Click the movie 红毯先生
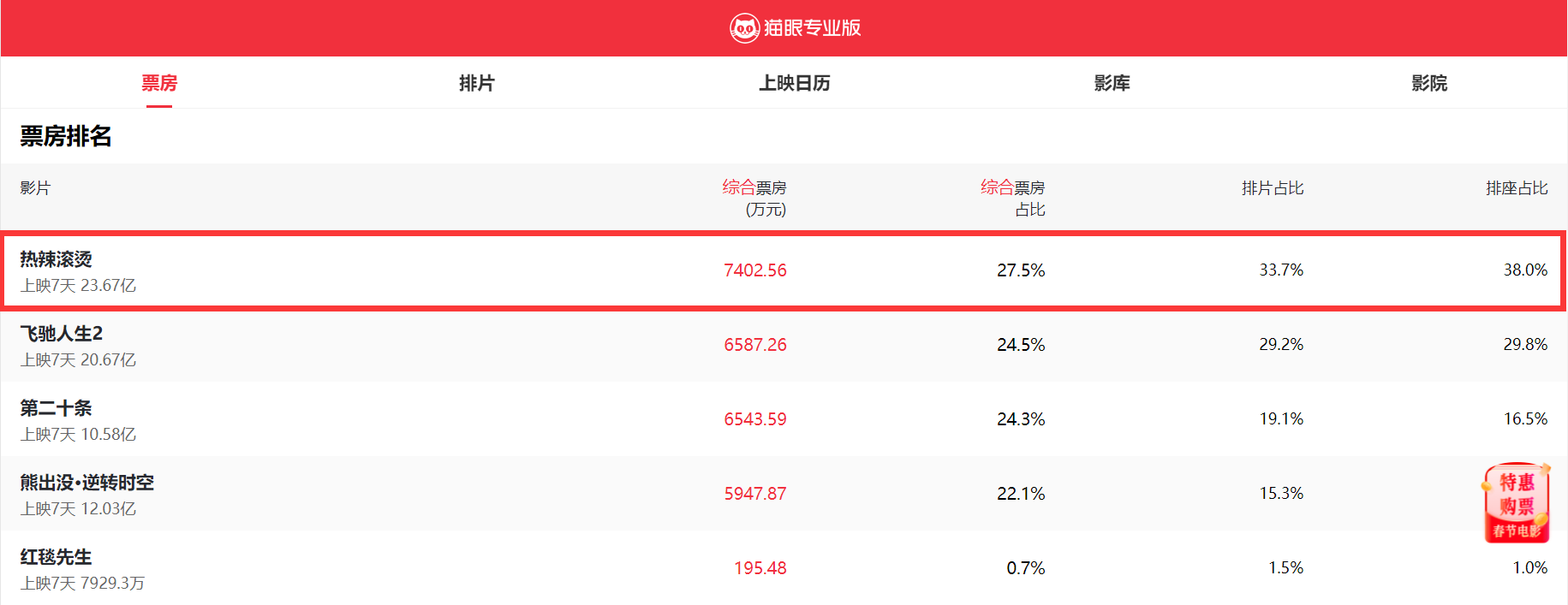 pos(57,557)
